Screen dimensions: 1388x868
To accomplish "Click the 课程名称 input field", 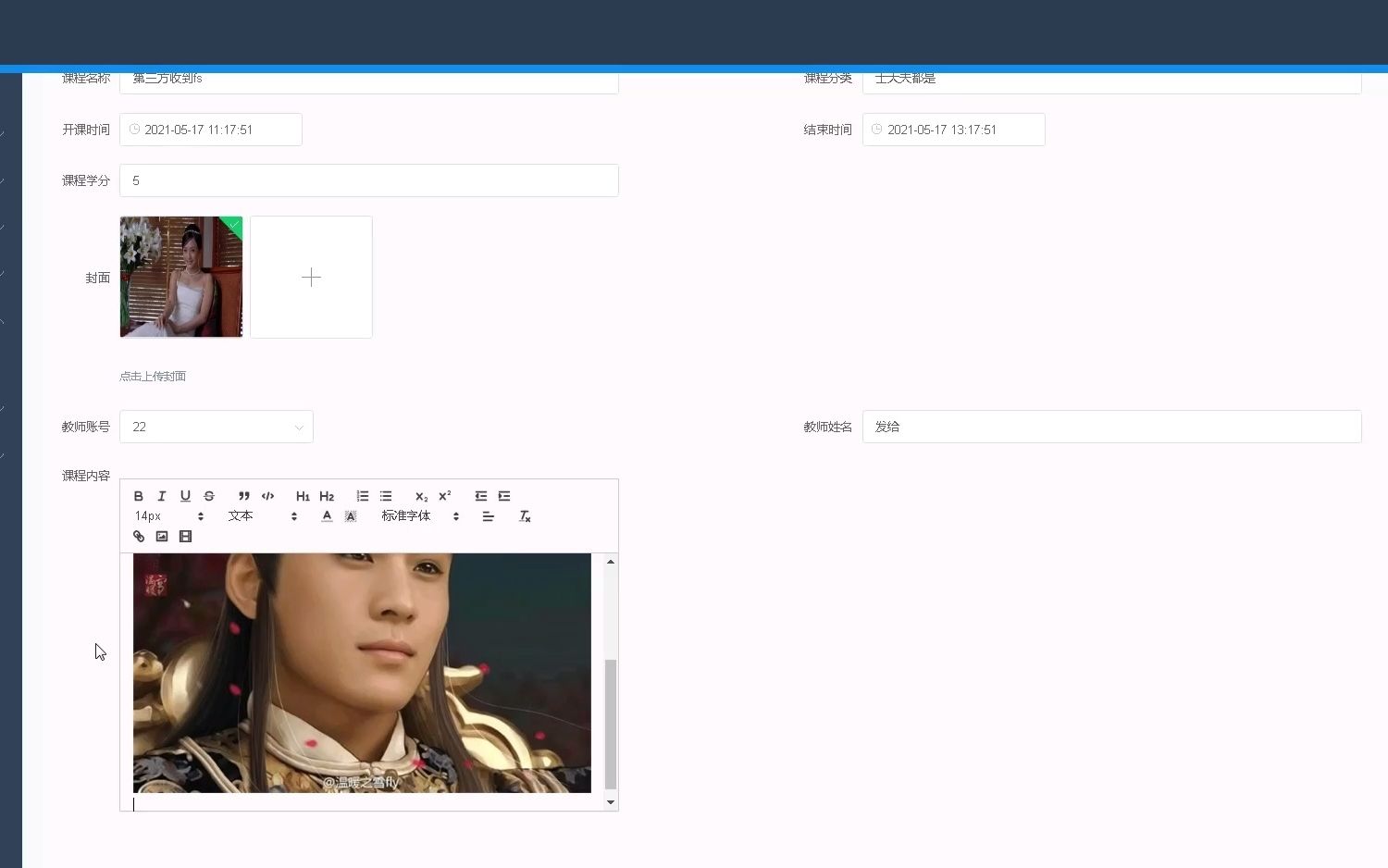I will 369,81.
